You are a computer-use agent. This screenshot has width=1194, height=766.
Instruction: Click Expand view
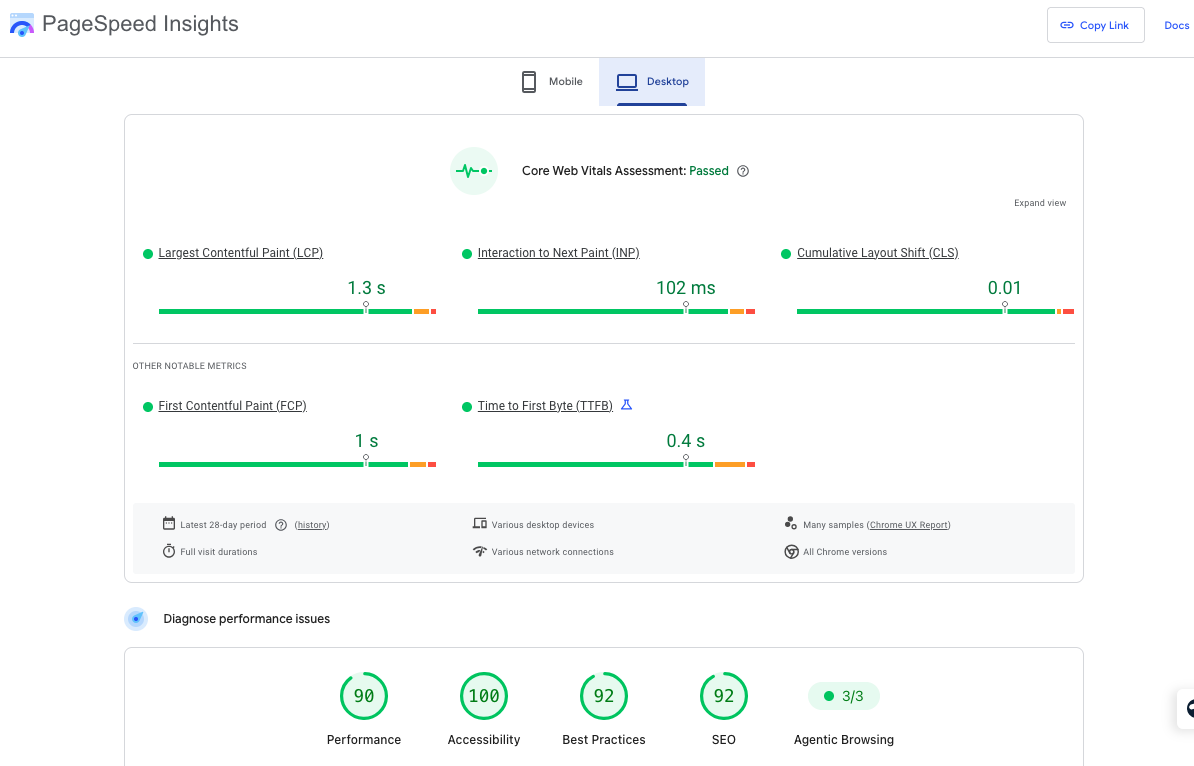[1039, 203]
